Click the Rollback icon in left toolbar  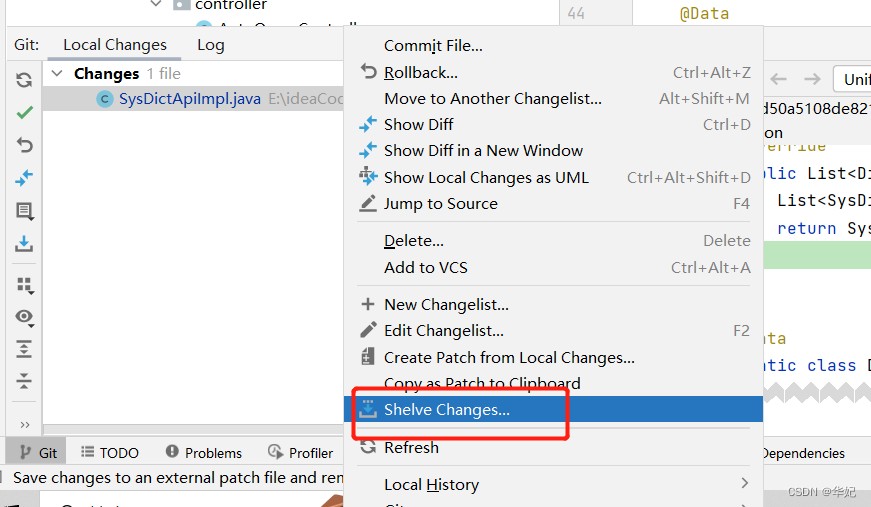pyautogui.click(x=25, y=145)
